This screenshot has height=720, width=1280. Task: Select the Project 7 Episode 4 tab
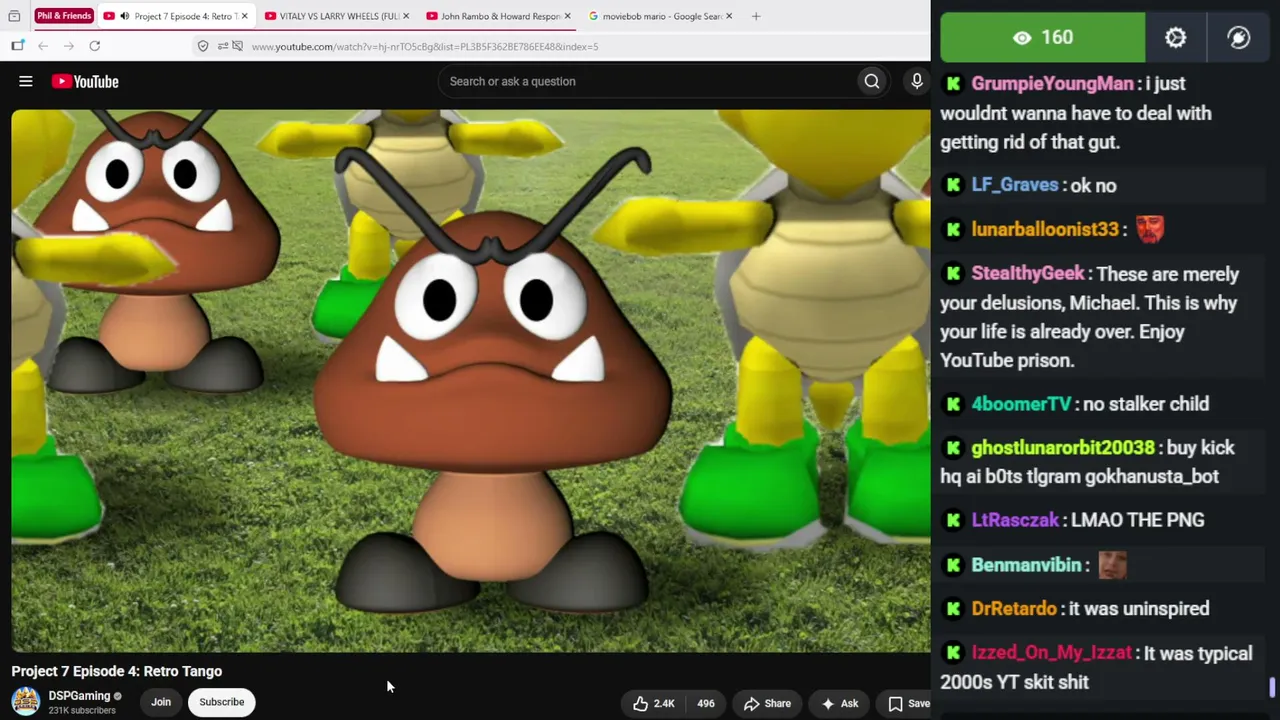[x=178, y=16]
